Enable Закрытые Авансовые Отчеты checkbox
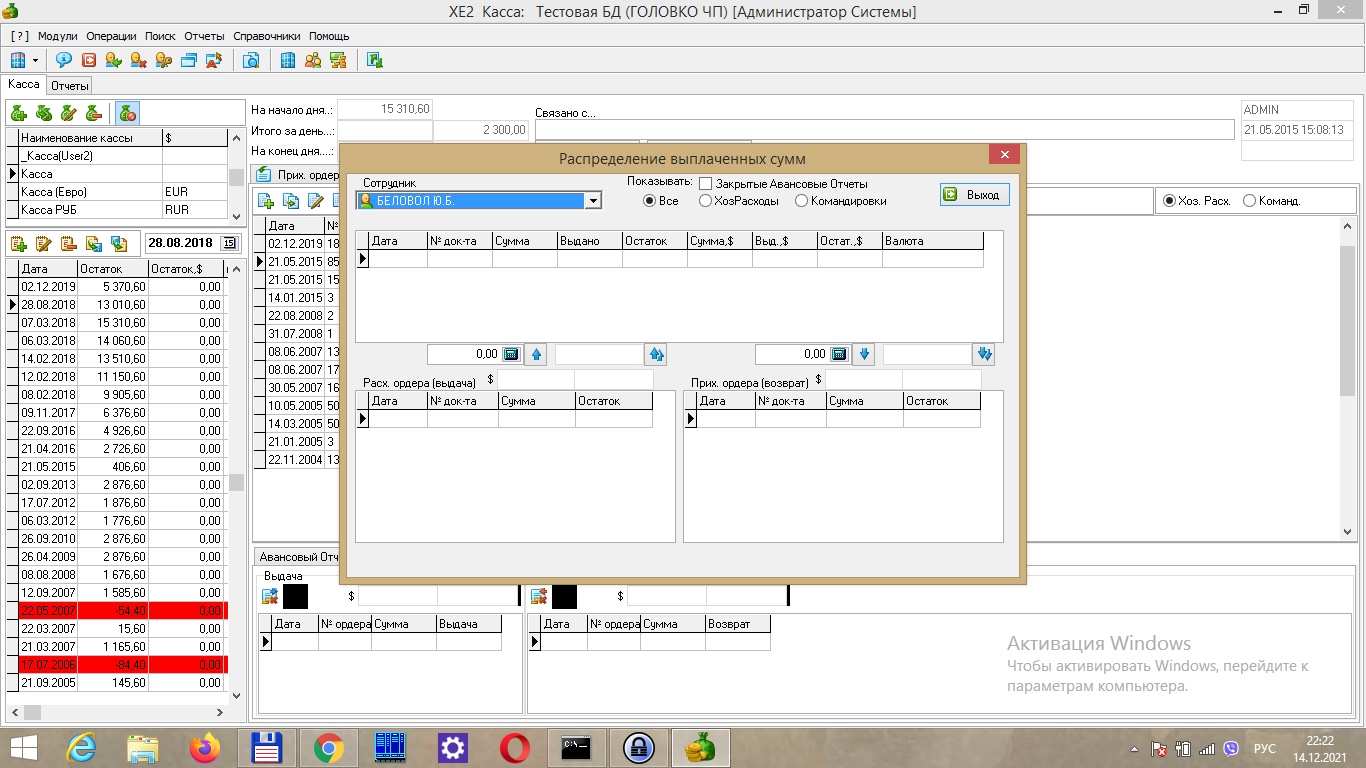The image size is (1366, 768). pos(705,184)
